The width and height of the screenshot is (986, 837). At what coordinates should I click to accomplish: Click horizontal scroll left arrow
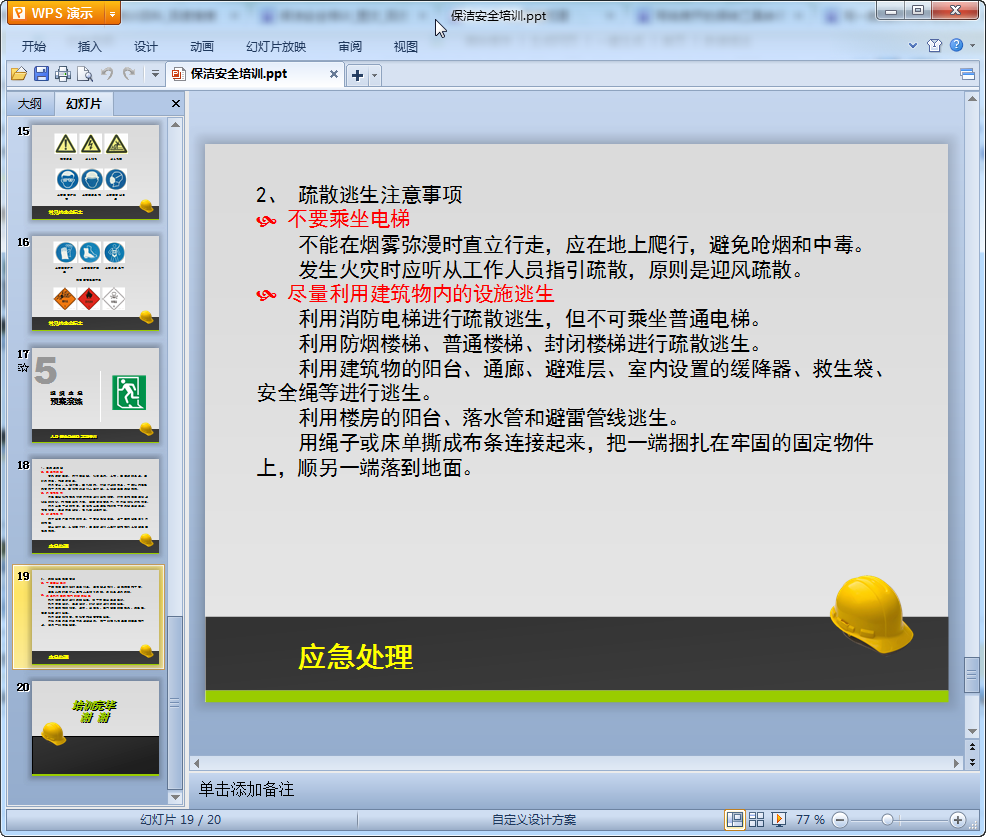197,763
